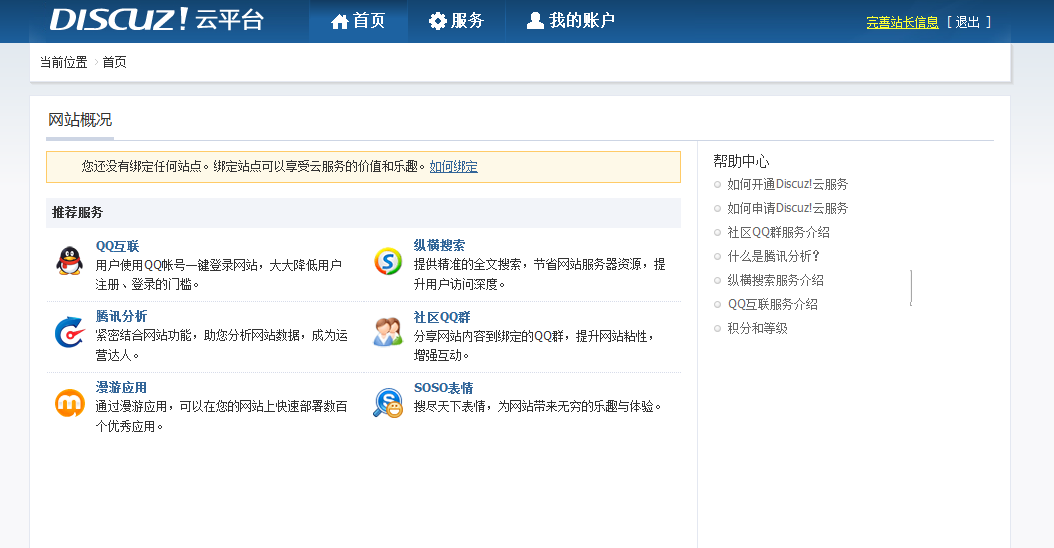Click the gear icon beside 服务
Image resolution: width=1054 pixels, height=548 pixels.
(x=438, y=22)
